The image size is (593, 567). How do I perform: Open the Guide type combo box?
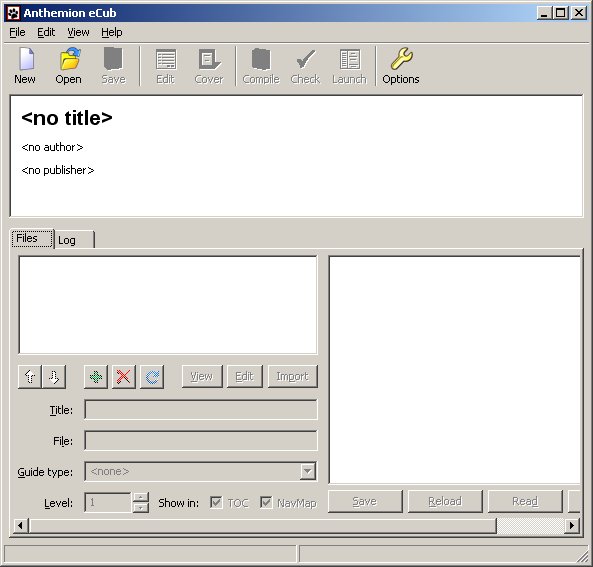[201, 471]
